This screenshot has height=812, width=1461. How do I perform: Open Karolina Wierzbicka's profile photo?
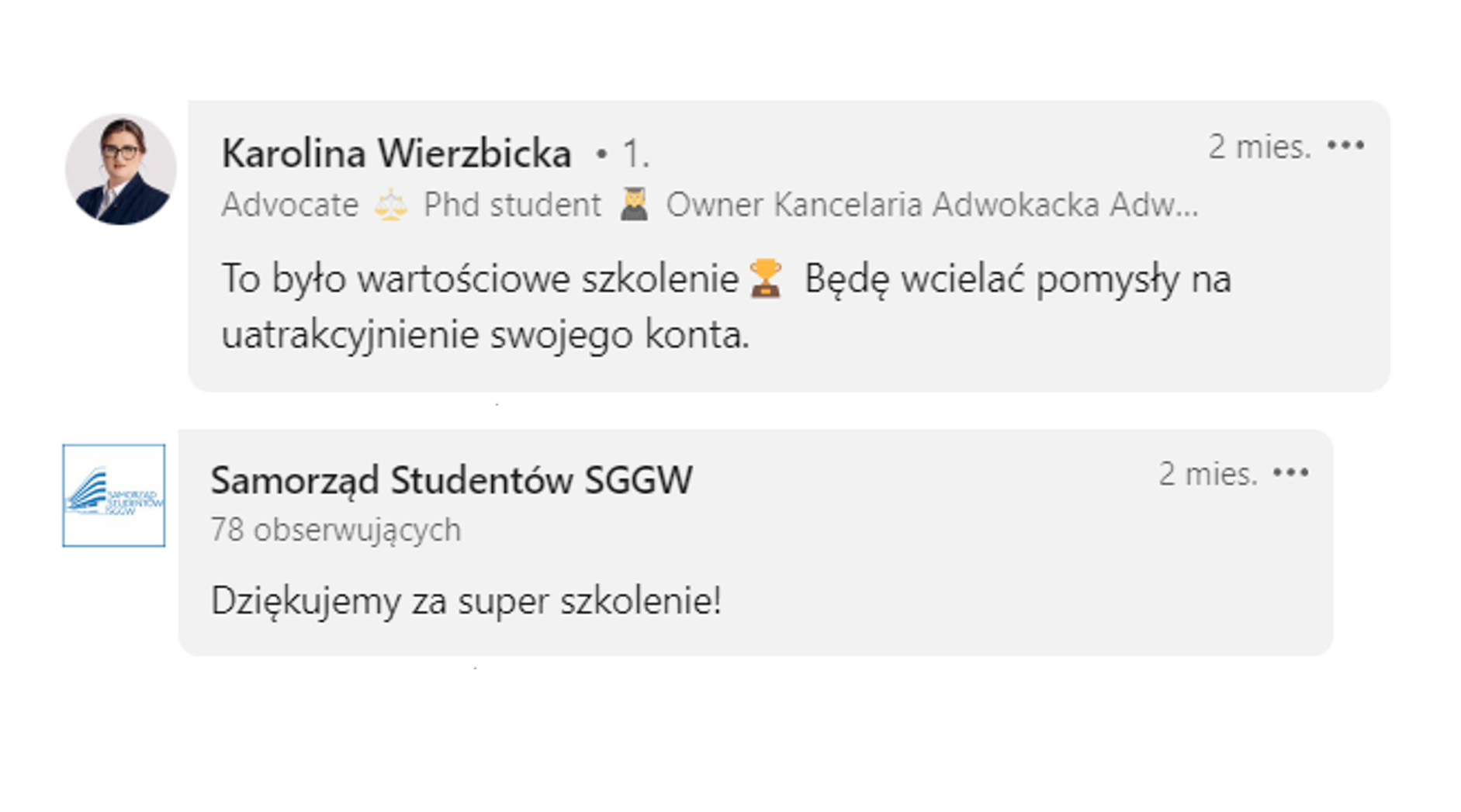(x=120, y=170)
